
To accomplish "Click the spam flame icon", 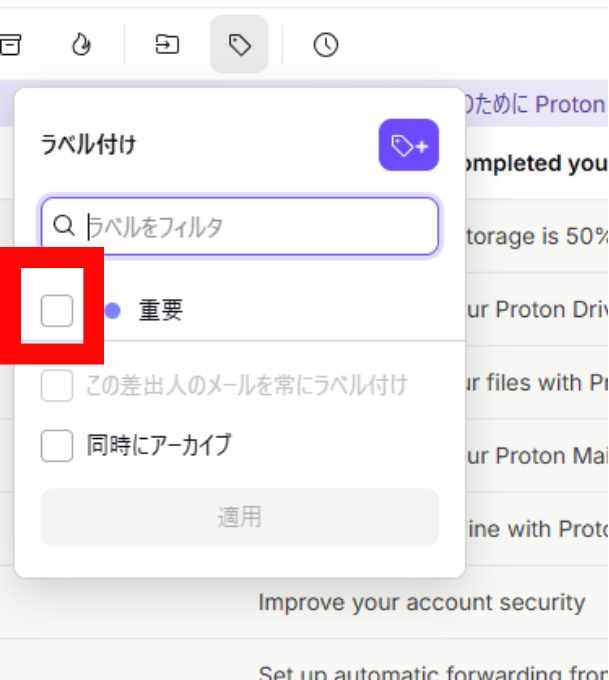I will coord(81,44).
